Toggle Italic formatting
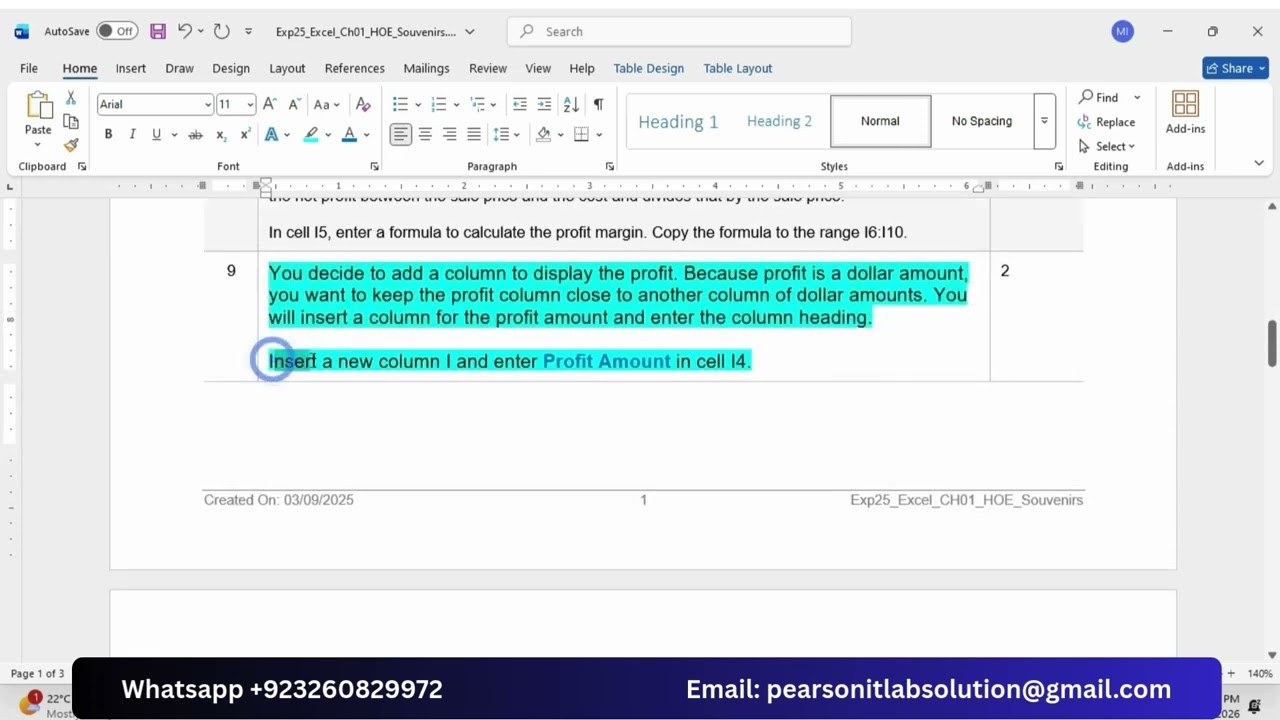The width and height of the screenshot is (1280, 720). click(132, 134)
